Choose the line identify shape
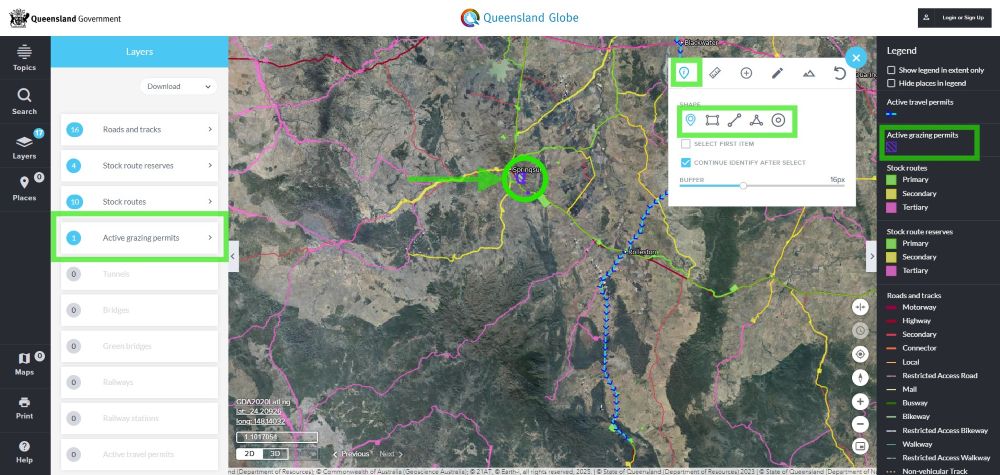 [x=734, y=120]
